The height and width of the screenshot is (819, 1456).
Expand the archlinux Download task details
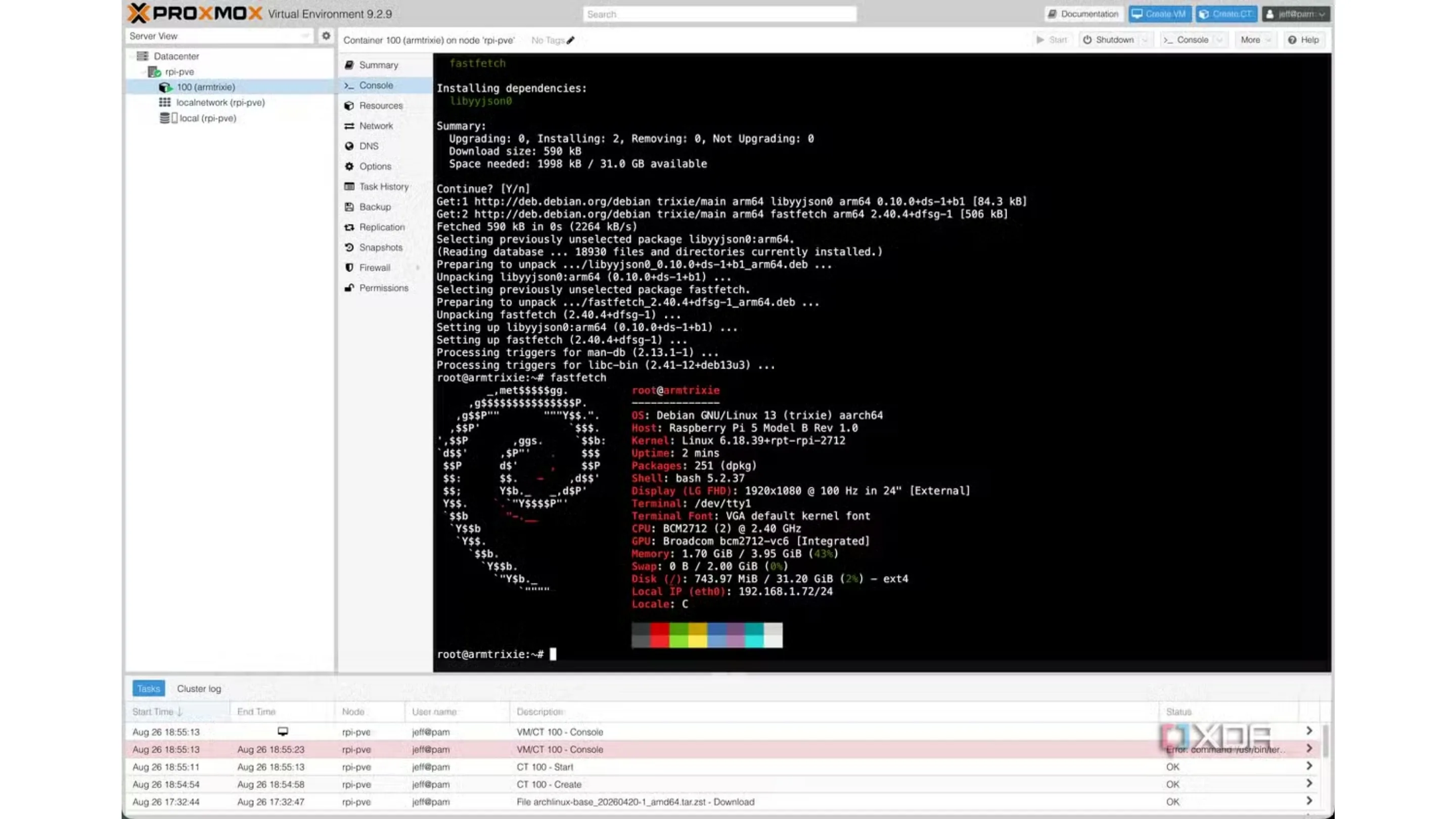coord(1309,801)
